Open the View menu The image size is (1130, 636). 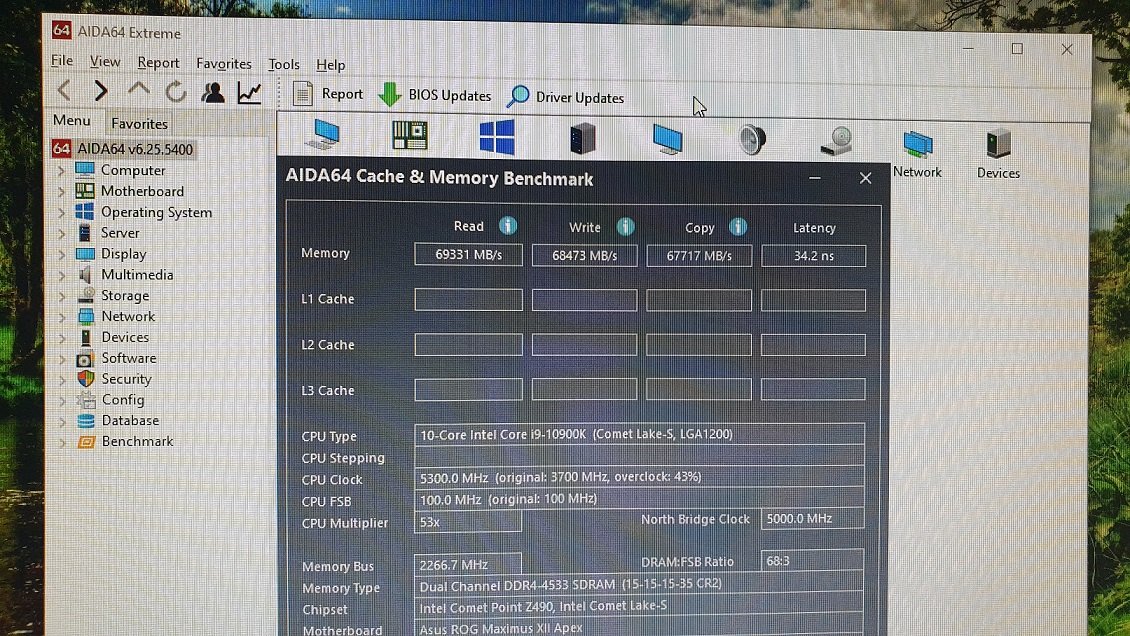(x=105, y=62)
